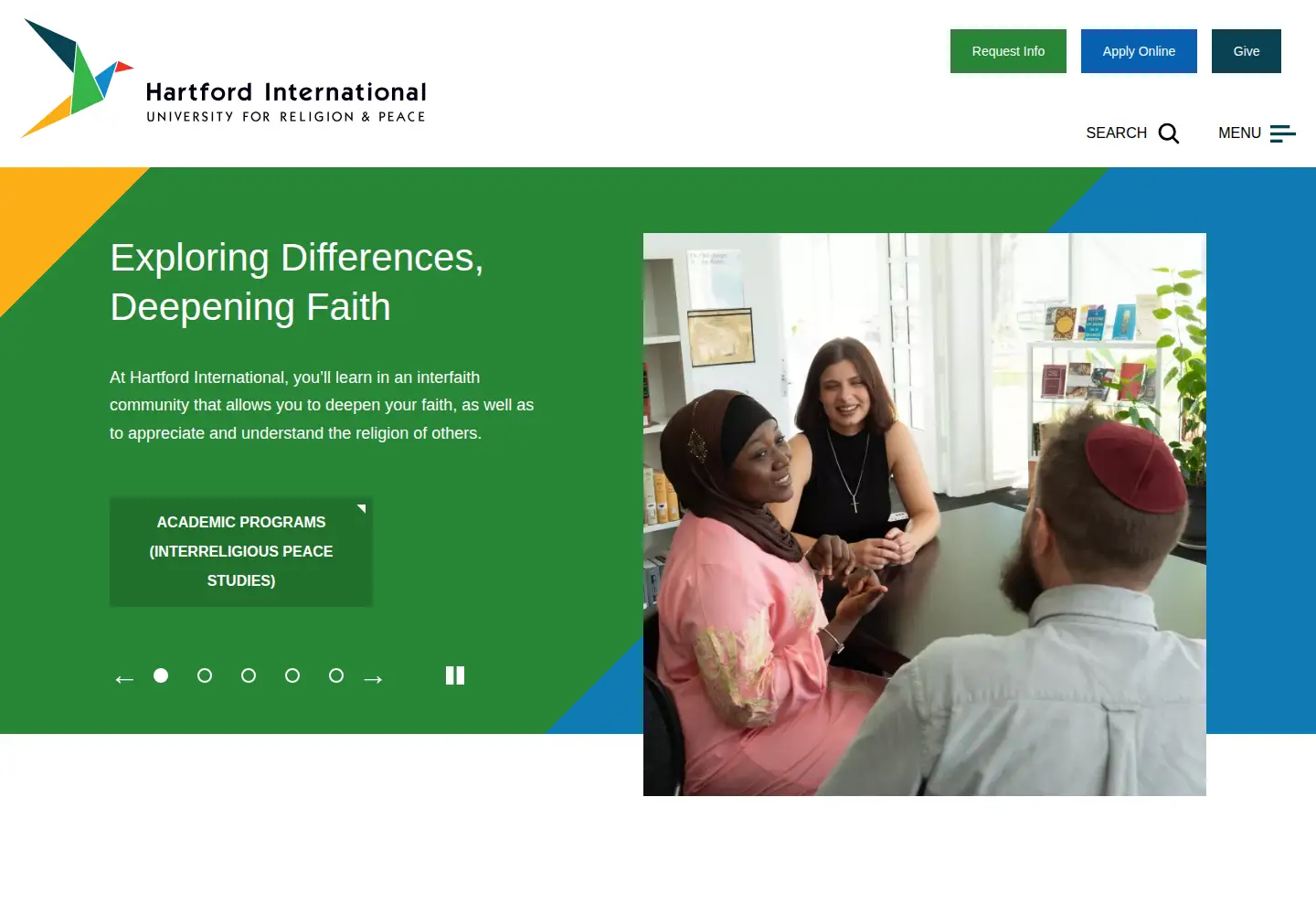1316x914 pixels.
Task: Select the first carousel slide dot
Action: 161,675
